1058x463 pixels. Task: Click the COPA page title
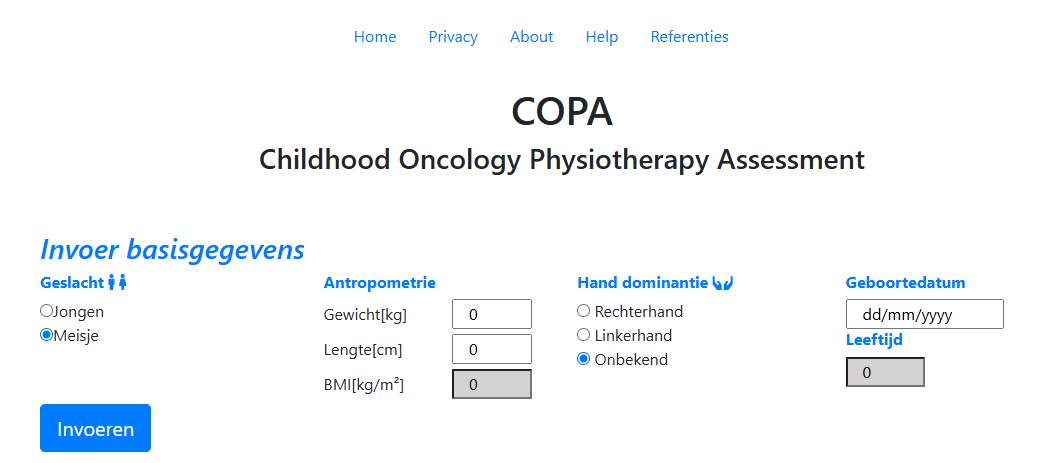pos(561,111)
